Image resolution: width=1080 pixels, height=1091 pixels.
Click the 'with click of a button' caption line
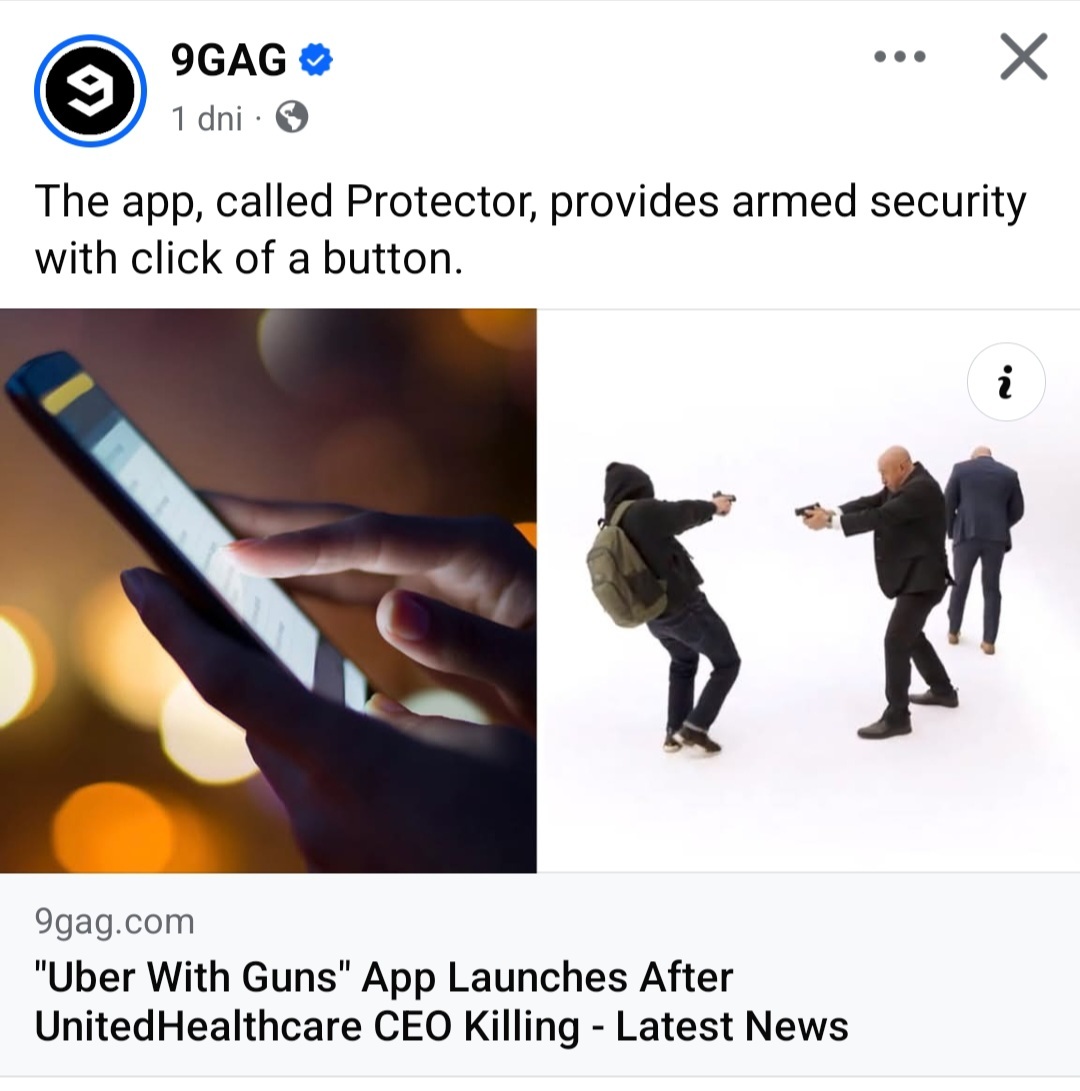[x=249, y=259]
